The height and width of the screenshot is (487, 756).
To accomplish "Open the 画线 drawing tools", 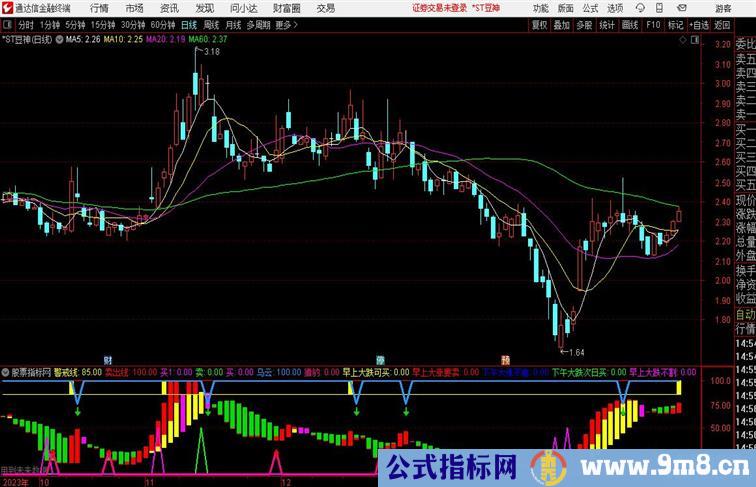I will click(630, 25).
